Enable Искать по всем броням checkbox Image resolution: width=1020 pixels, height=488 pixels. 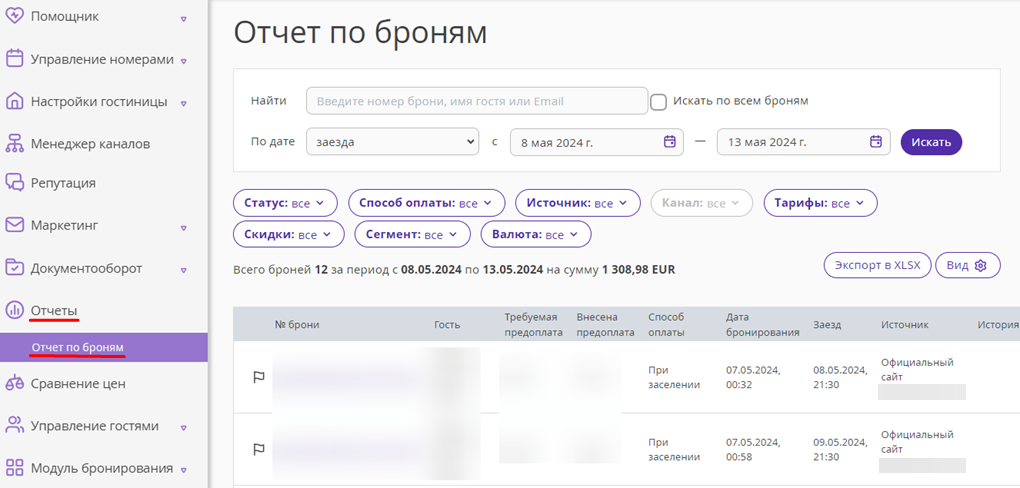[x=658, y=102]
